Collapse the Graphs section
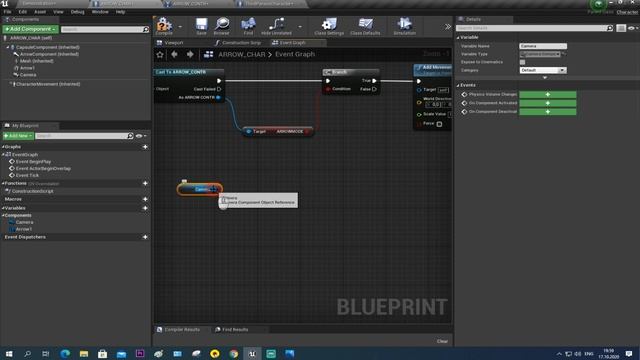 pos(3,147)
